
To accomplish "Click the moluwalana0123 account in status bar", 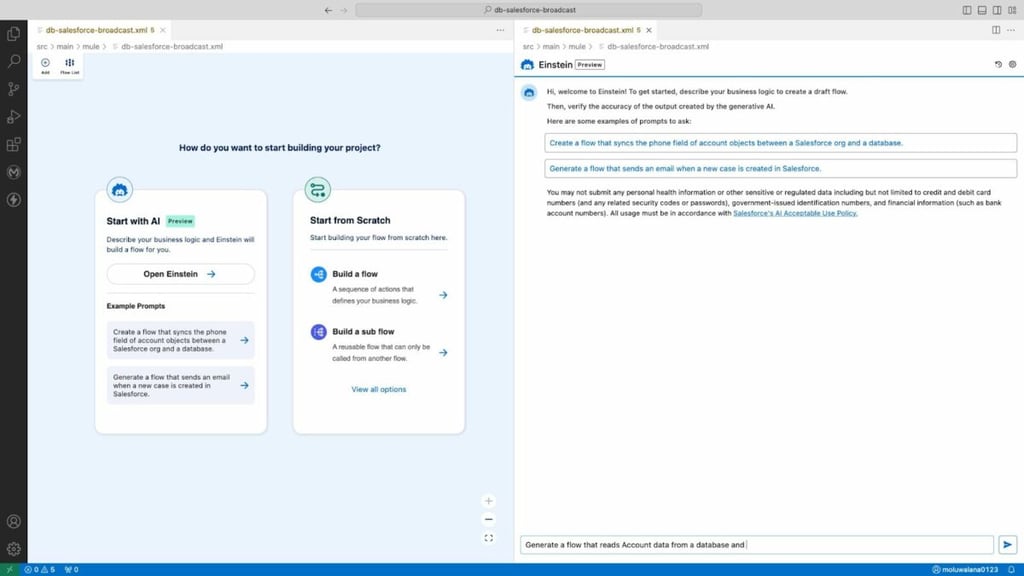I will point(965,569).
